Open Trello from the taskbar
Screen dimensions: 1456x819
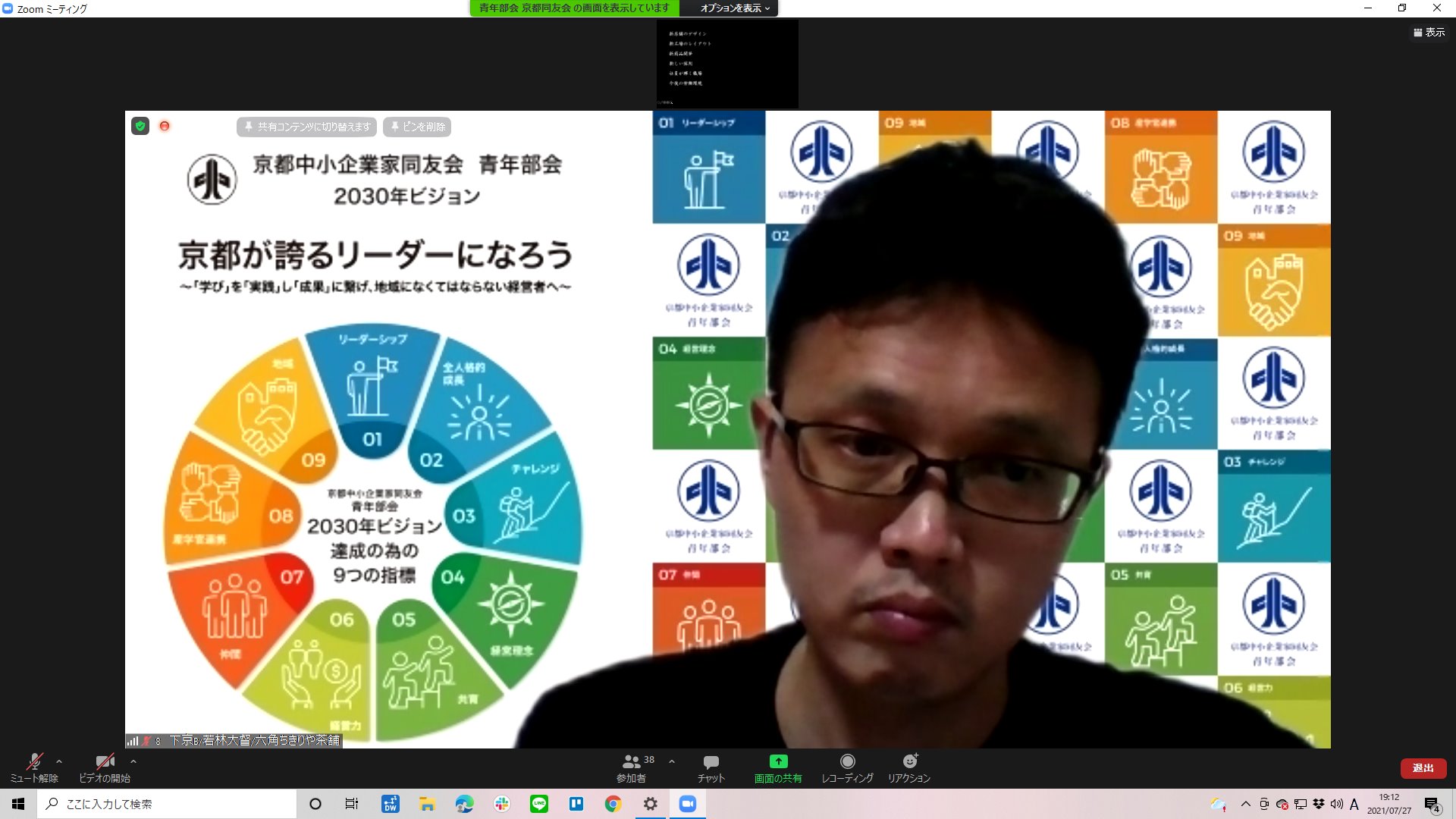(576, 804)
